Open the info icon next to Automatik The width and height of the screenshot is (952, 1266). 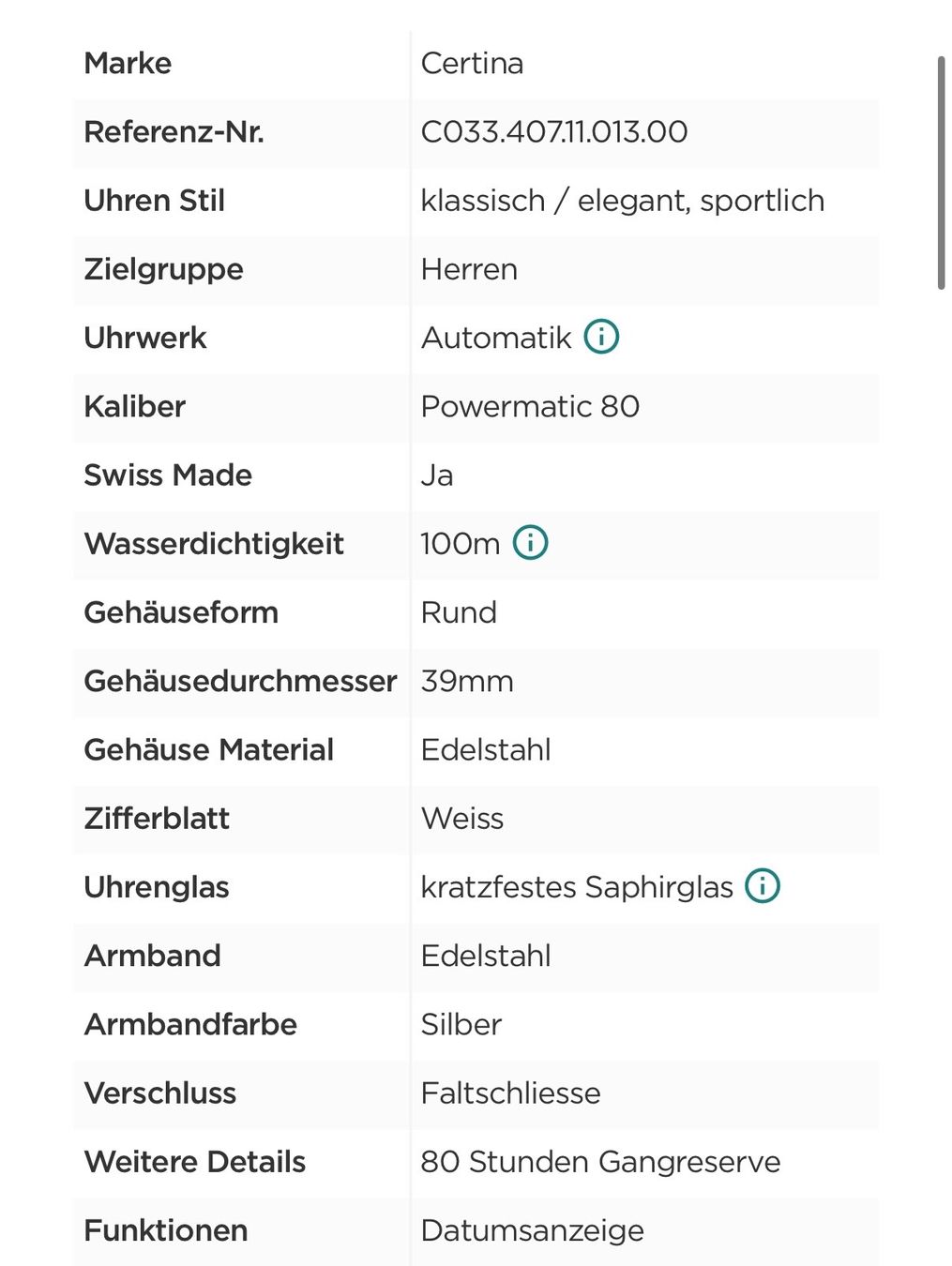601,336
